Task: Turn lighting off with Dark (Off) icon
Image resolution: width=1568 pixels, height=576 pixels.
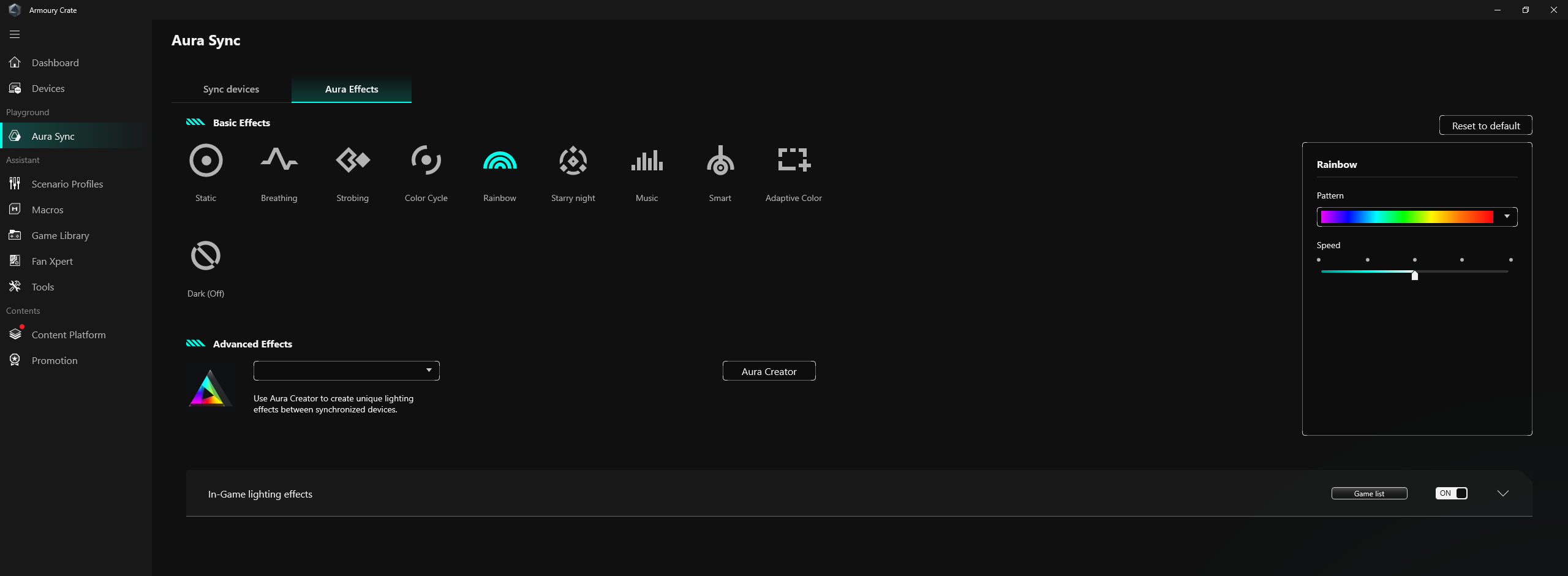Action: click(206, 256)
